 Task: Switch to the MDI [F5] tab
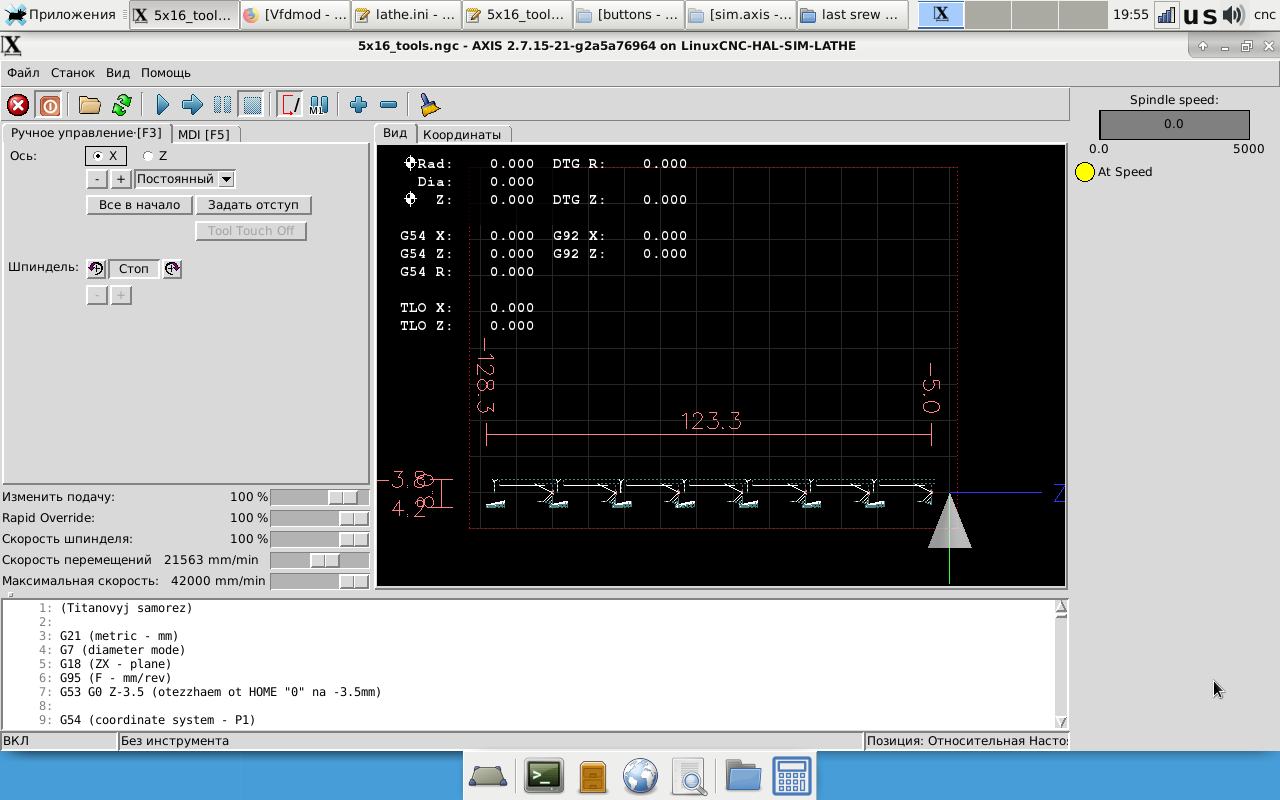tap(204, 134)
